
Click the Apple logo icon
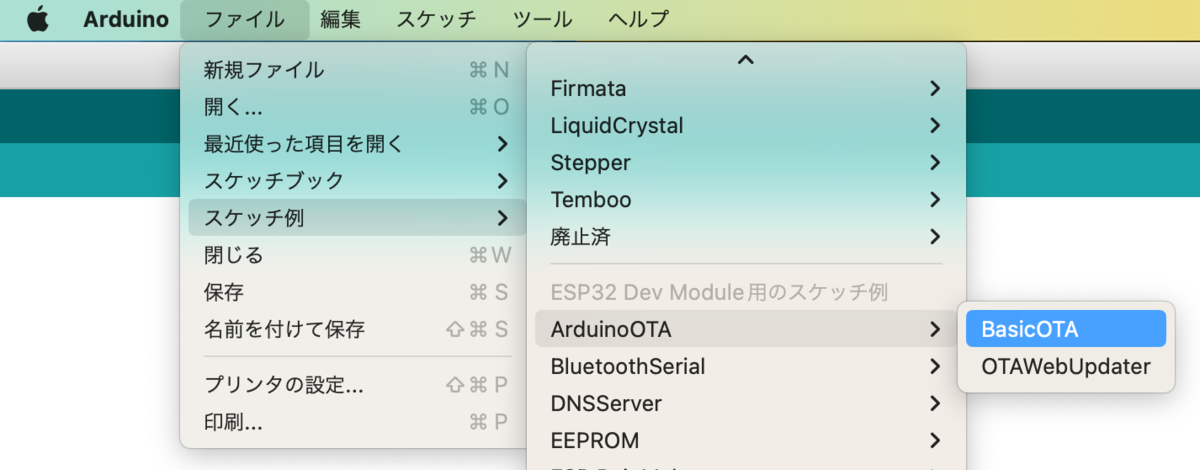click(x=37, y=19)
